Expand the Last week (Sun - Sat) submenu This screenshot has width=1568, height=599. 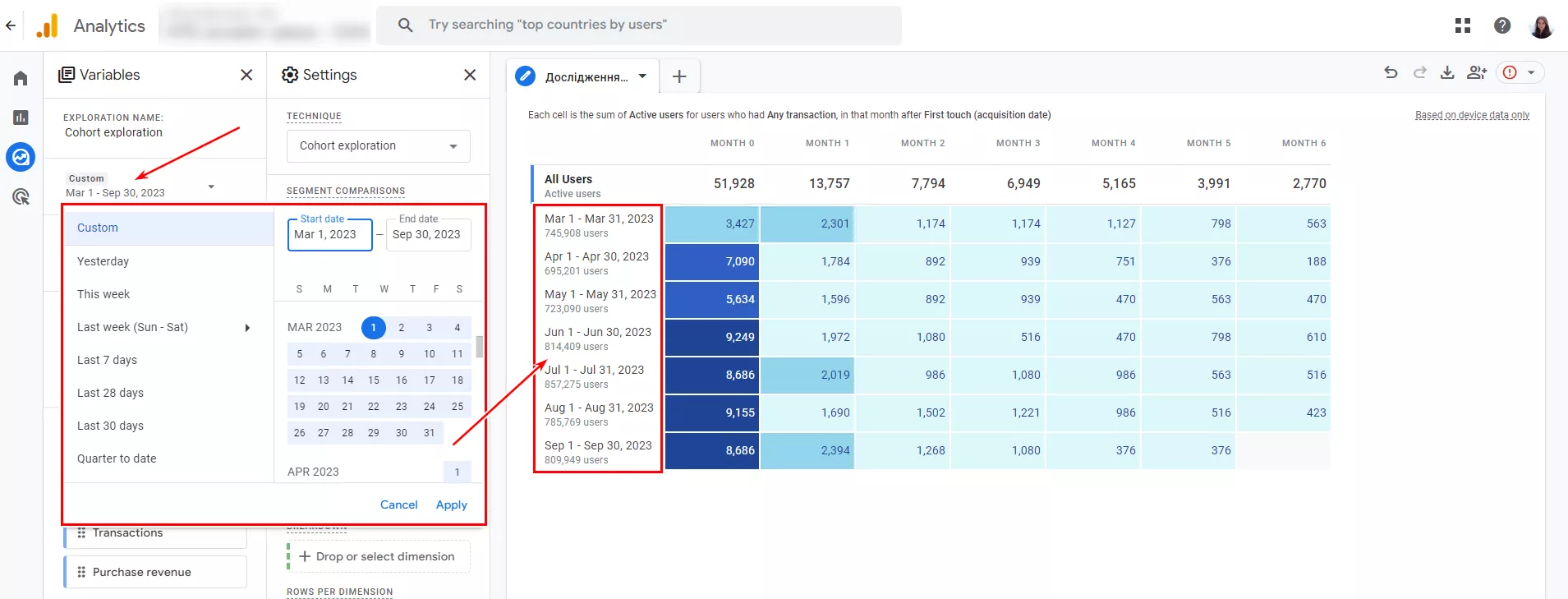pyautogui.click(x=247, y=328)
